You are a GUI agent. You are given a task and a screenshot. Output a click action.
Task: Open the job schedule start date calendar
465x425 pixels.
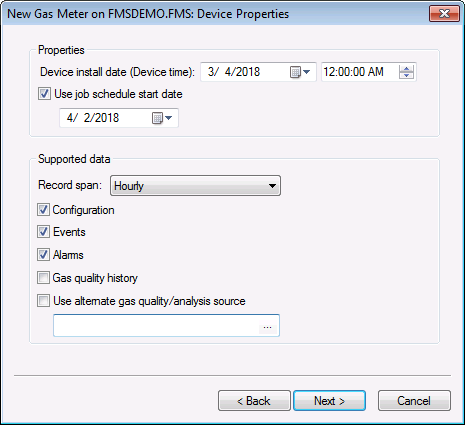click(x=162, y=118)
